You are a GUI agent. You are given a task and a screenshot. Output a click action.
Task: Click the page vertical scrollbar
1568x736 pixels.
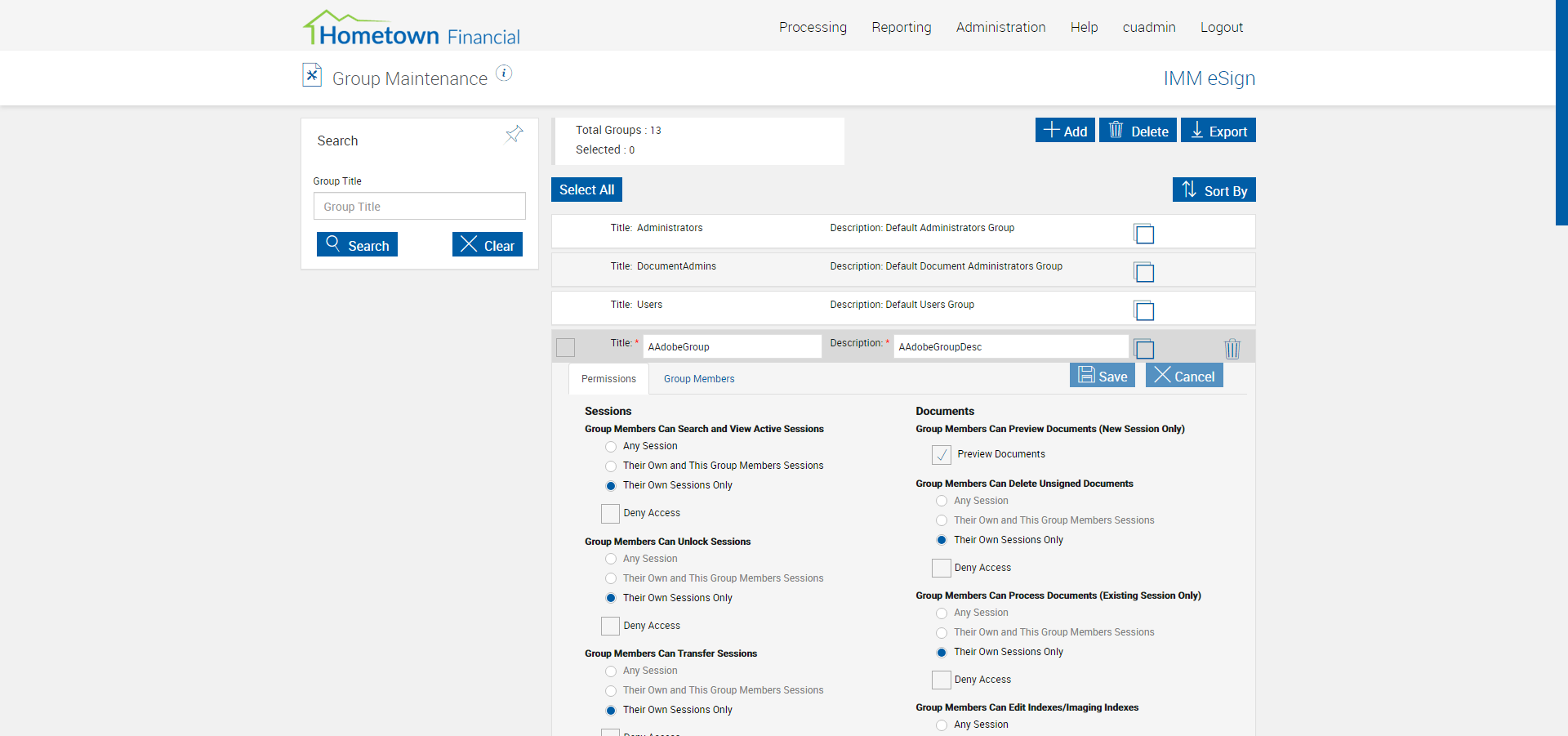point(1561,113)
